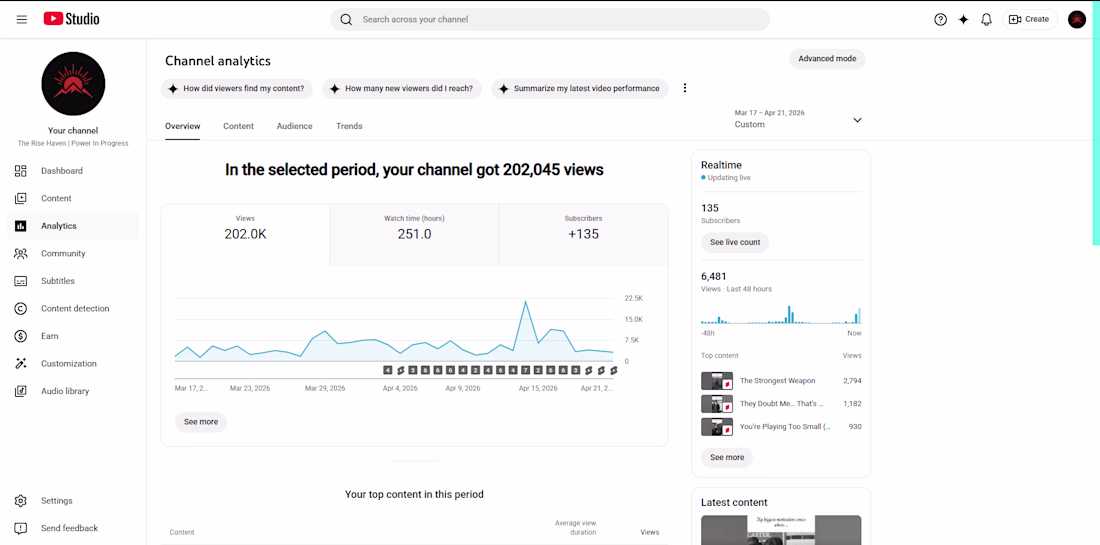Image resolution: width=1100 pixels, height=545 pixels.
Task: Open the notifications bell
Action: tap(986, 20)
